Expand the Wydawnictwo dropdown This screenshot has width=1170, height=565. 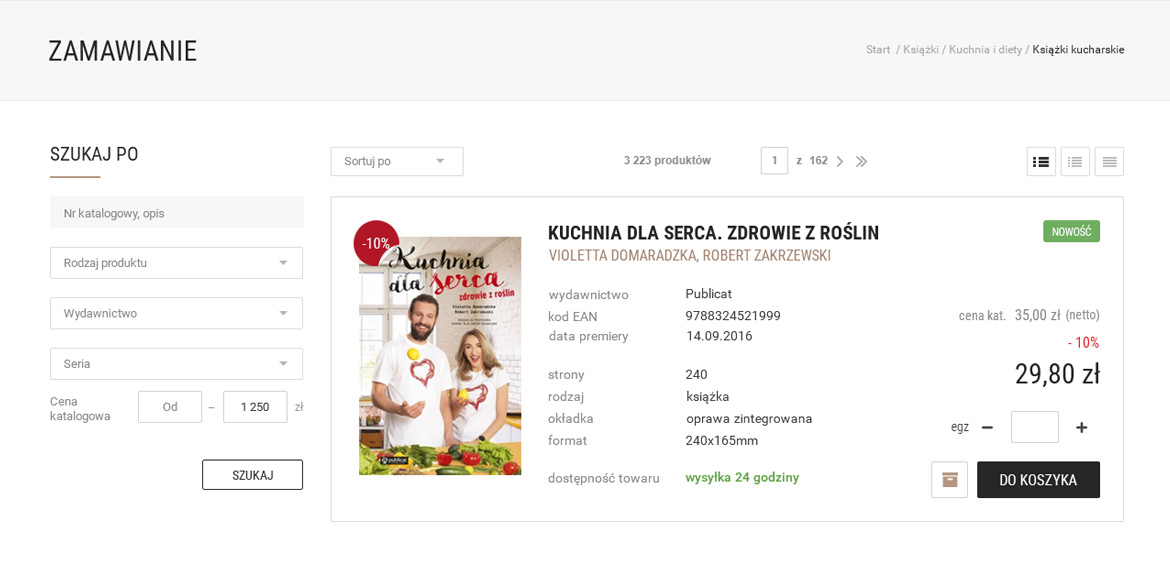[176, 313]
